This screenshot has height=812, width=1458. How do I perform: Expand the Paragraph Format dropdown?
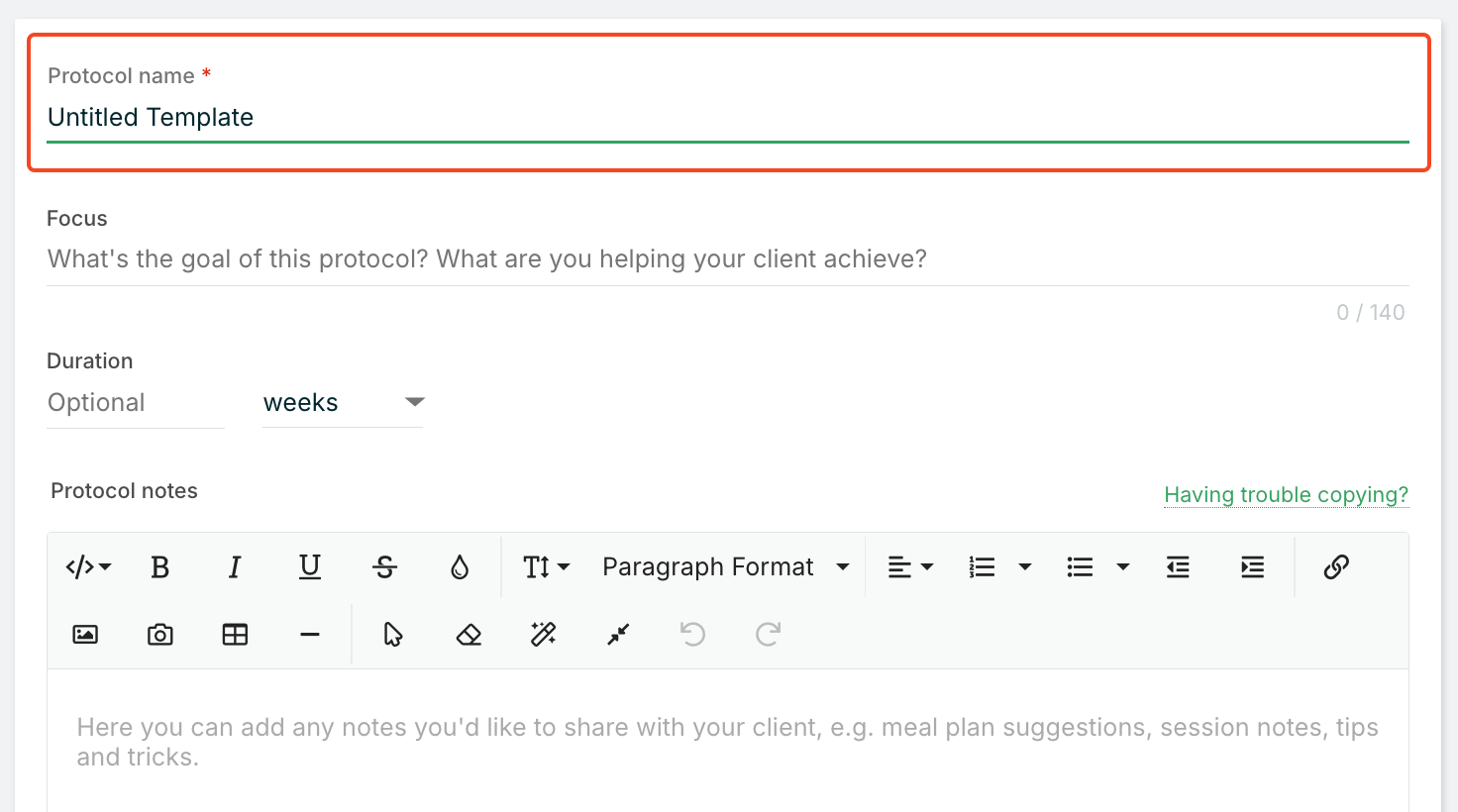726,567
